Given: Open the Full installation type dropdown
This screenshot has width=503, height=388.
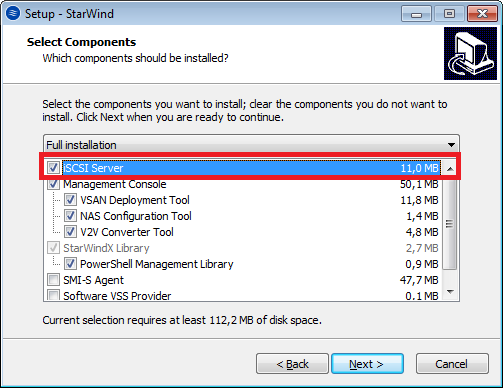Looking at the screenshot, I should point(251,145).
